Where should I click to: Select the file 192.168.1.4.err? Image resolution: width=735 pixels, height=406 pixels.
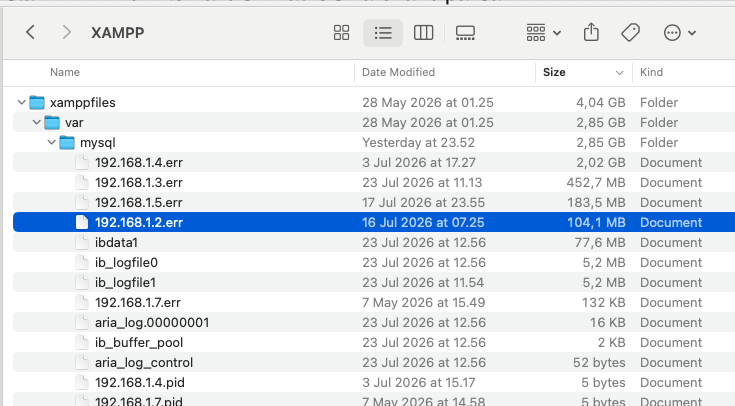[374, 163]
